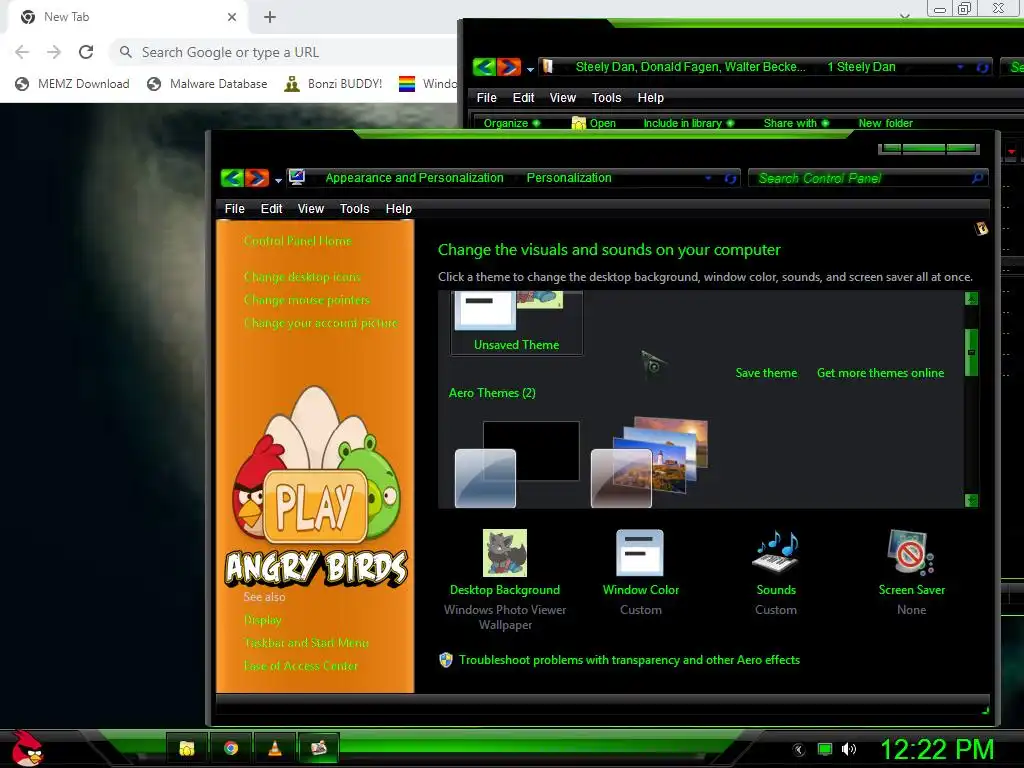Screen dimensions: 1024x768
Task: Open View menu in Personalization window
Action: [x=311, y=209]
